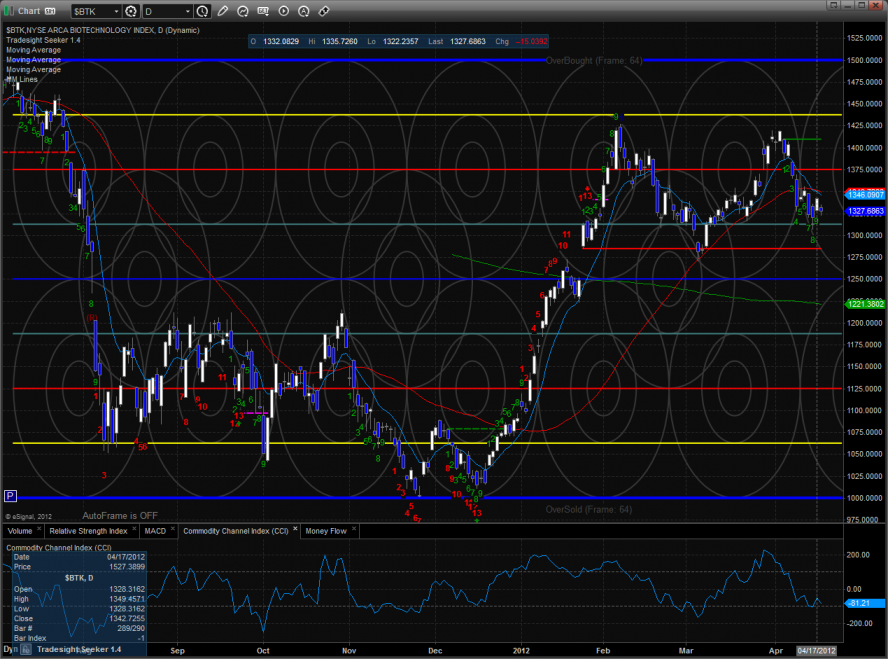Select the pencil drawing tool
The width and height of the screenshot is (888, 659).
point(222,11)
